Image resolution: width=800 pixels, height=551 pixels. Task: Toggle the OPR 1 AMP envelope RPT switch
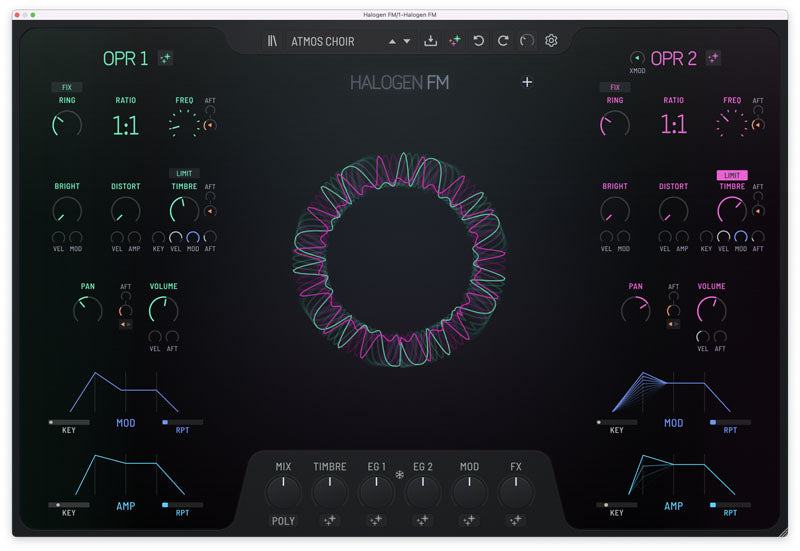182,505
